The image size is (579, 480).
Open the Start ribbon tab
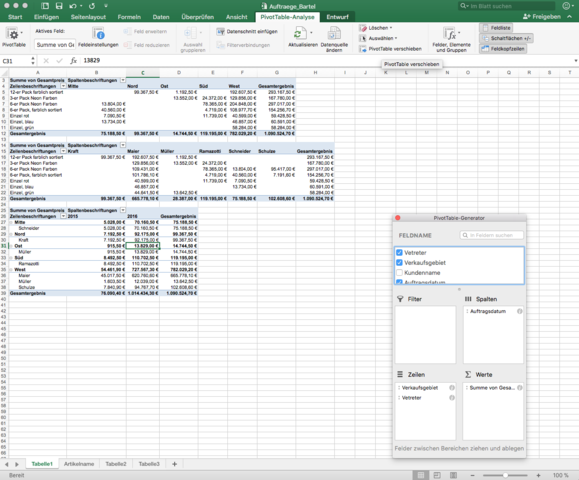click(15, 17)
